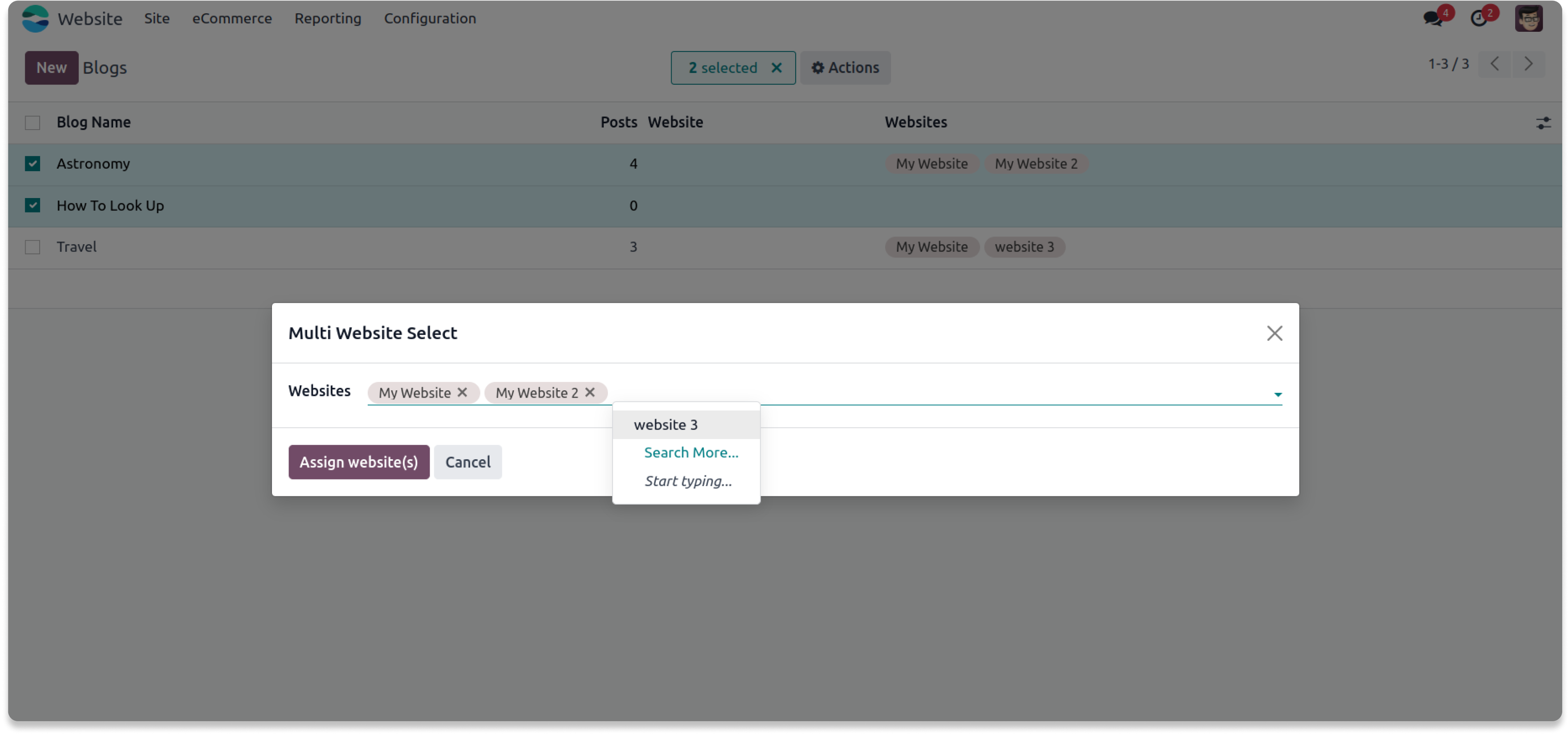Open the optional columns settings icon
The width and height of the screenshot is (1568, 734).
(1543, 123)
